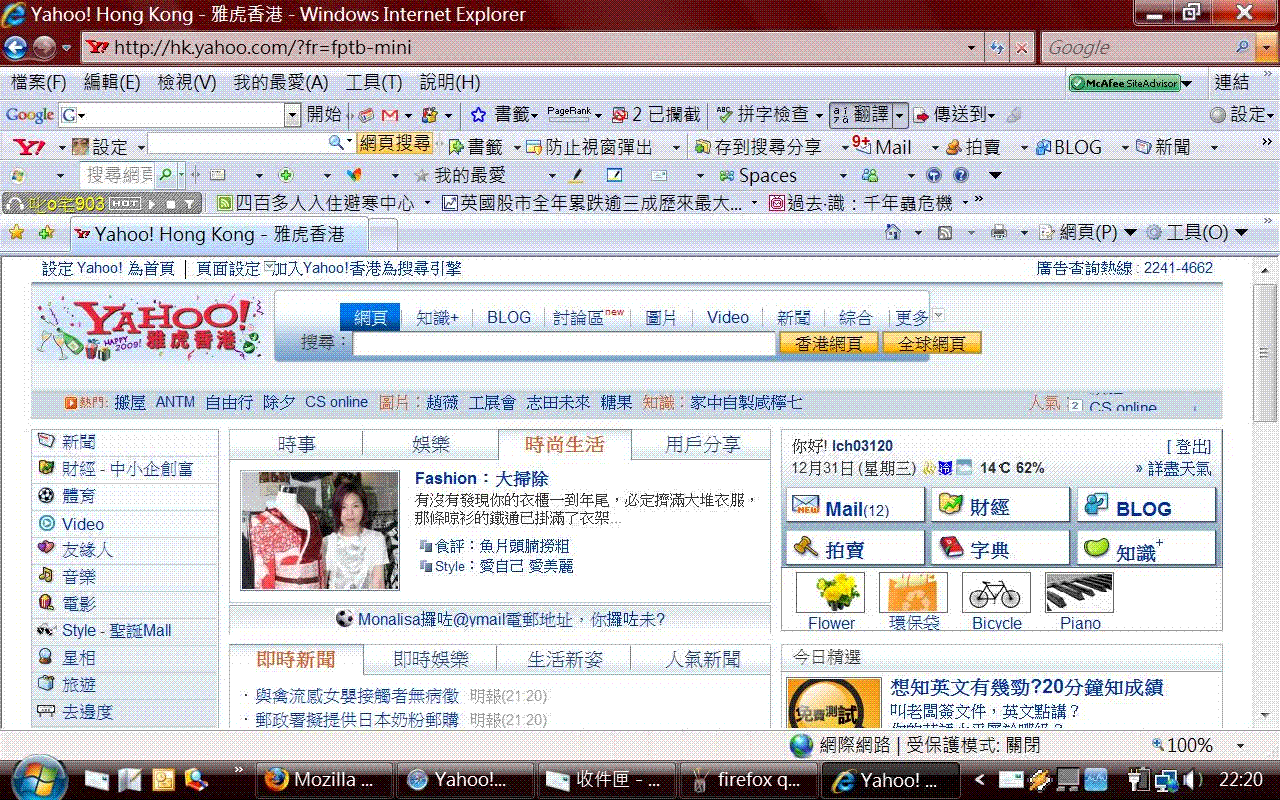
Task: Click the Refresh button beside the address bar
Action: (997, 47)
